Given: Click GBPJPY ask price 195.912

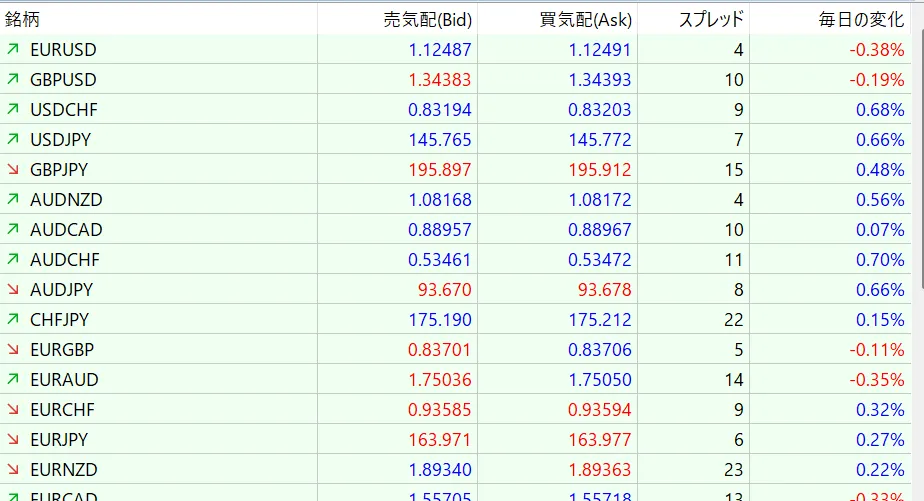Looking at the screenshot, I should (599, 170).
